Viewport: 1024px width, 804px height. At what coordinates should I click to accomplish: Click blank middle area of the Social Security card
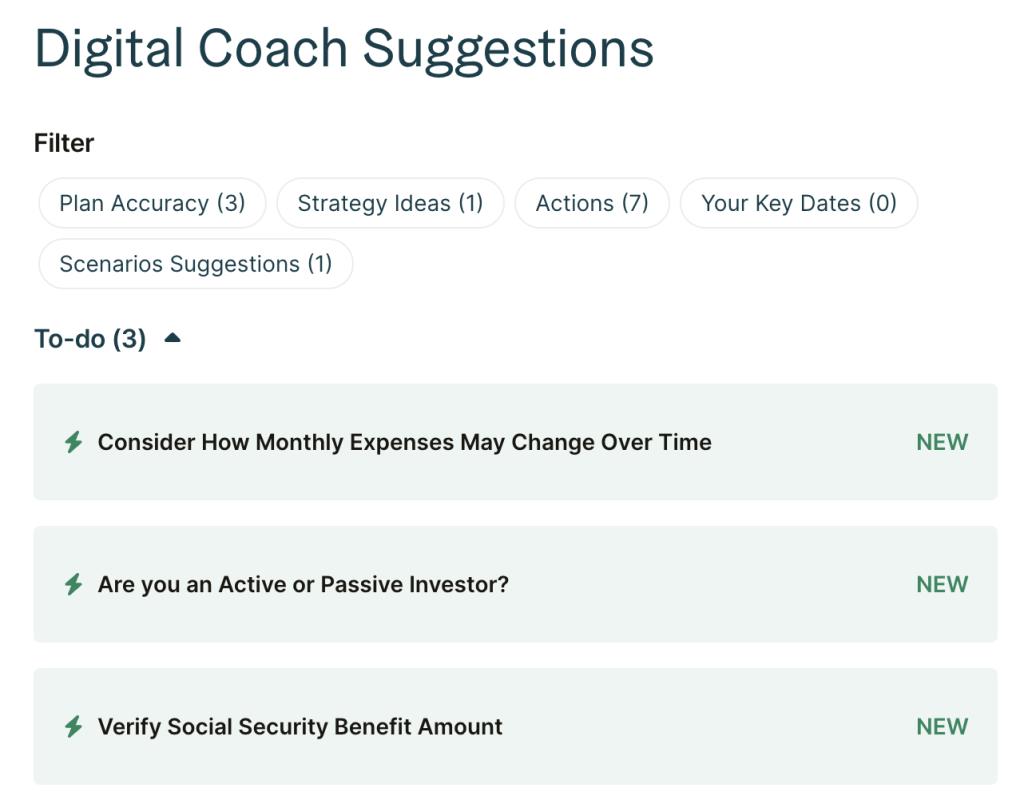[709, 726]
